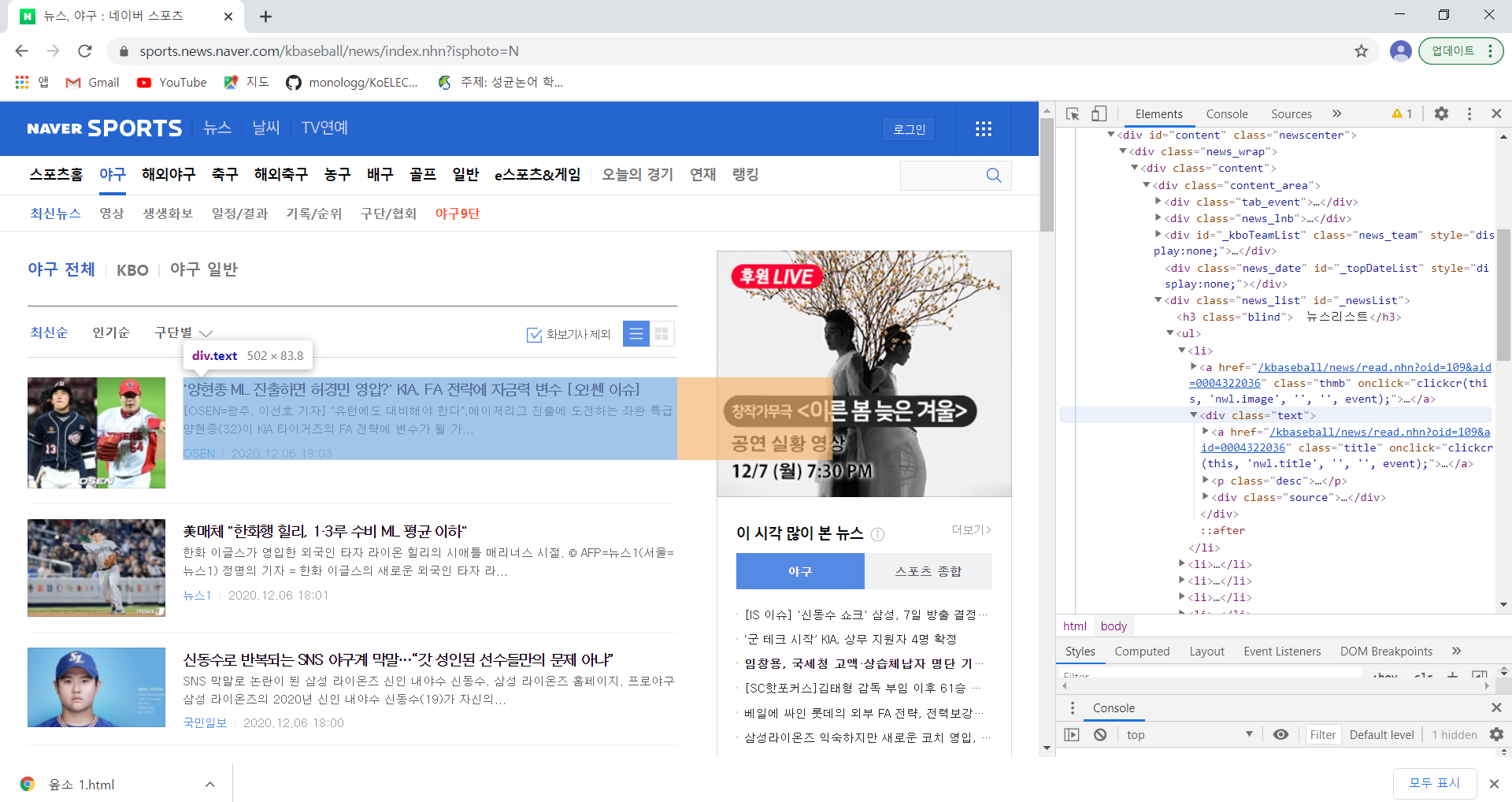Open the GitHub monologg/KoELEC bookmark
Viewport: 1512px width, 802px height.
(x=352, y=82)
